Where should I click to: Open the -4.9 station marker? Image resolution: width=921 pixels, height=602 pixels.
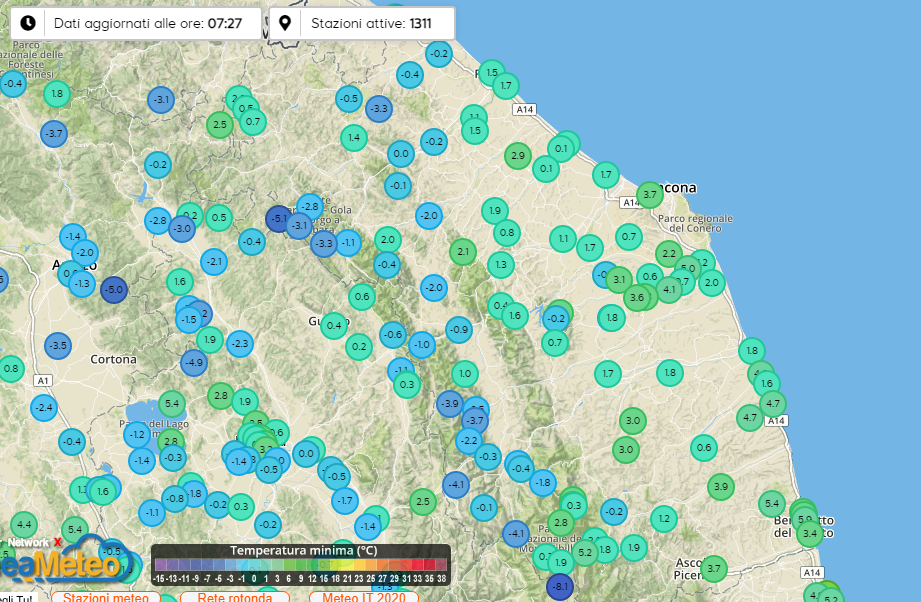click(194, 363)
